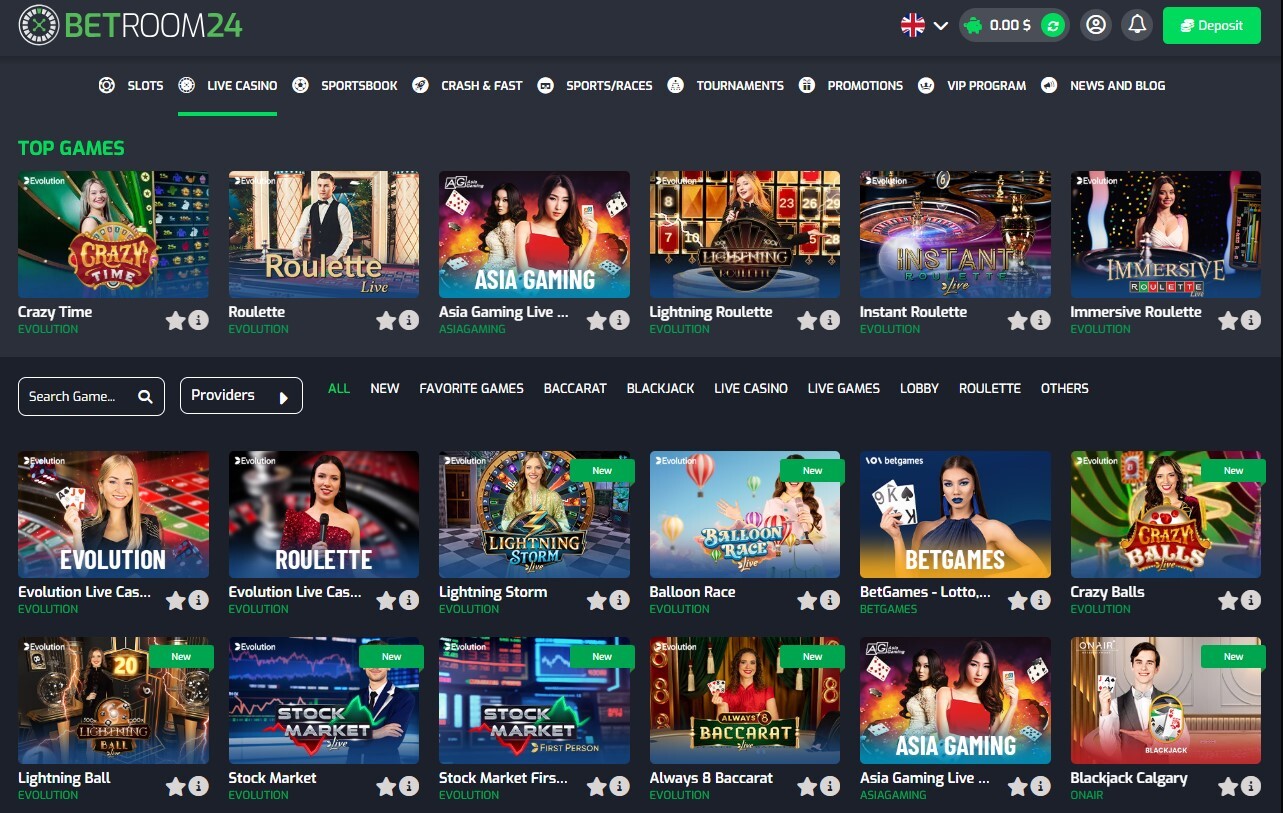Click the info icon for Lightning Storm

pyautogui.click(x=619, y=600)
